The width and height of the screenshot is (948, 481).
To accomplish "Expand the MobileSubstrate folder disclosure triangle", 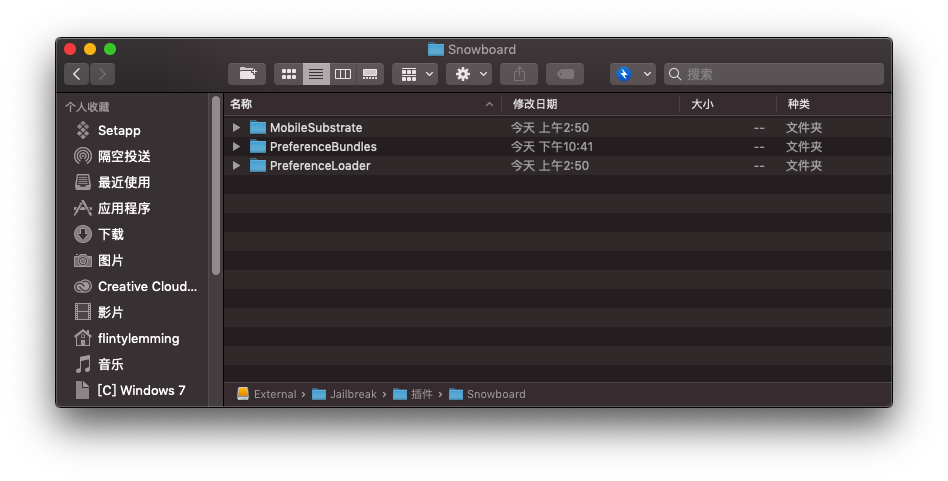I will (236, 128).
